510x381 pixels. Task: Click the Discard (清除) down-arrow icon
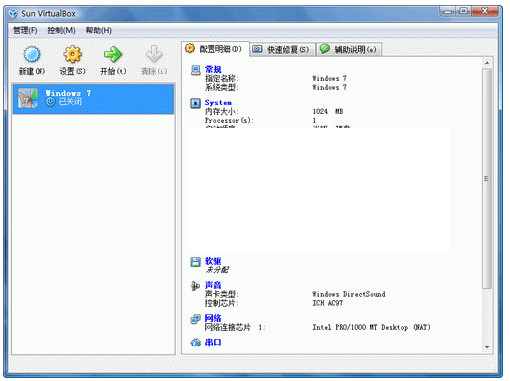[154, 54]
